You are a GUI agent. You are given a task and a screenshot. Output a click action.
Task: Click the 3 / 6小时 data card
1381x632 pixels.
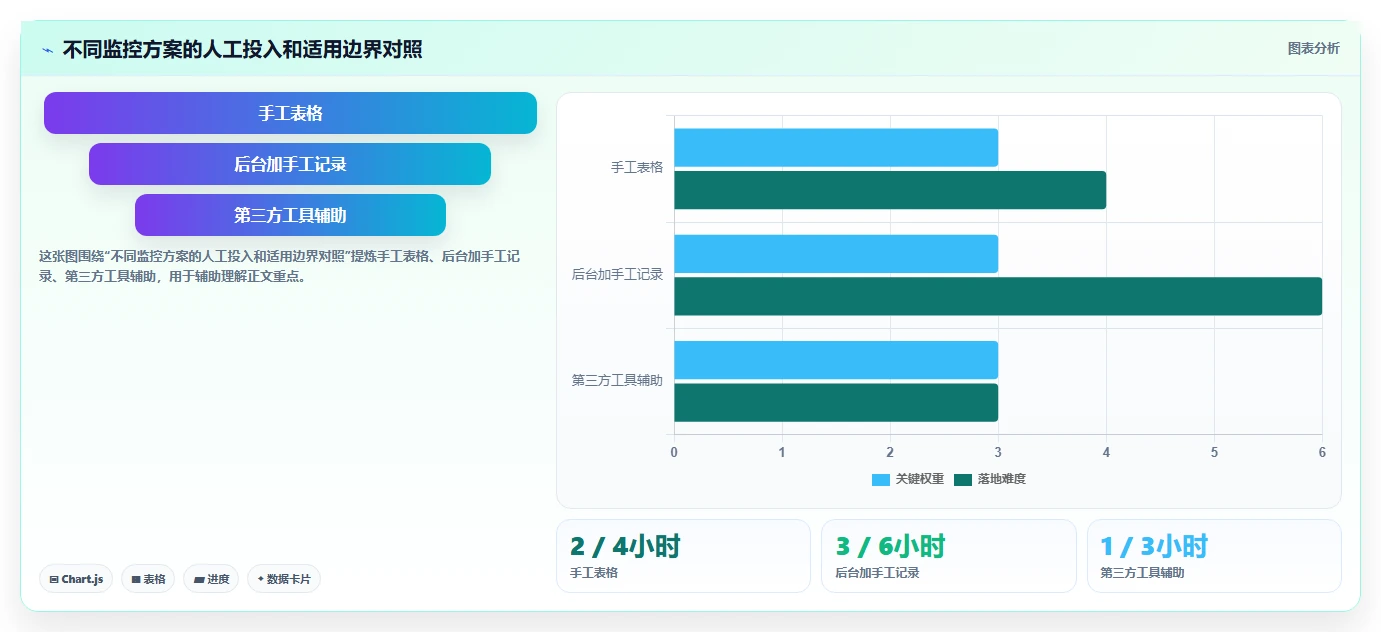tap(949, 556)
